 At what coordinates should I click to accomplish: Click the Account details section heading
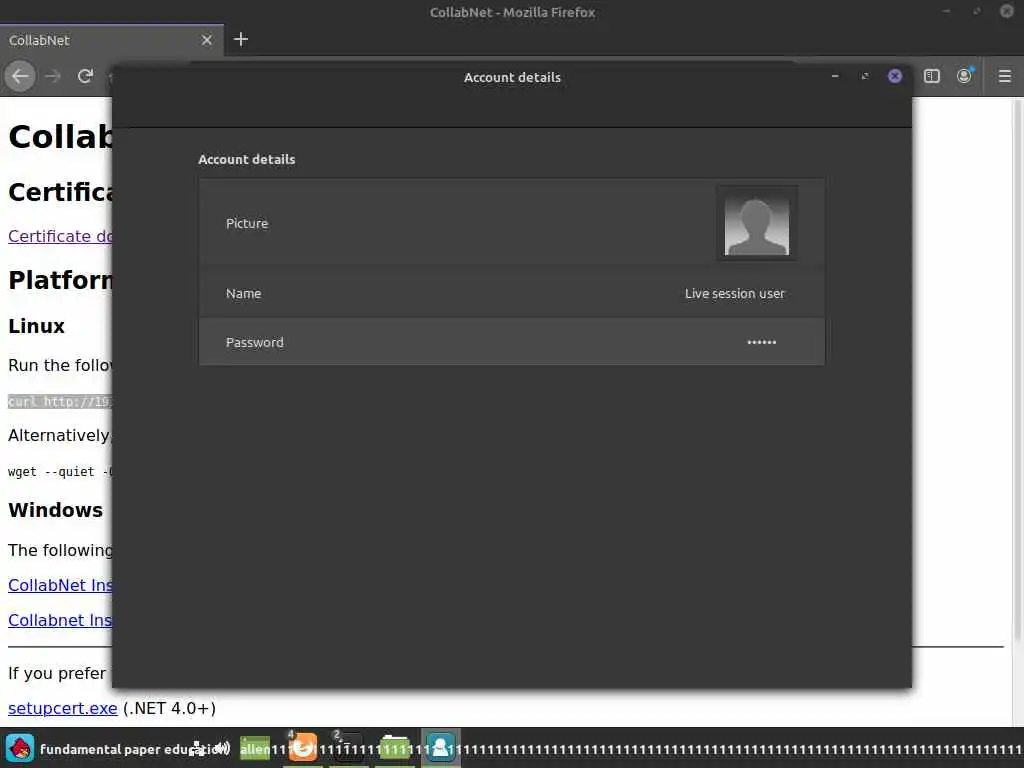click(247, 159)
